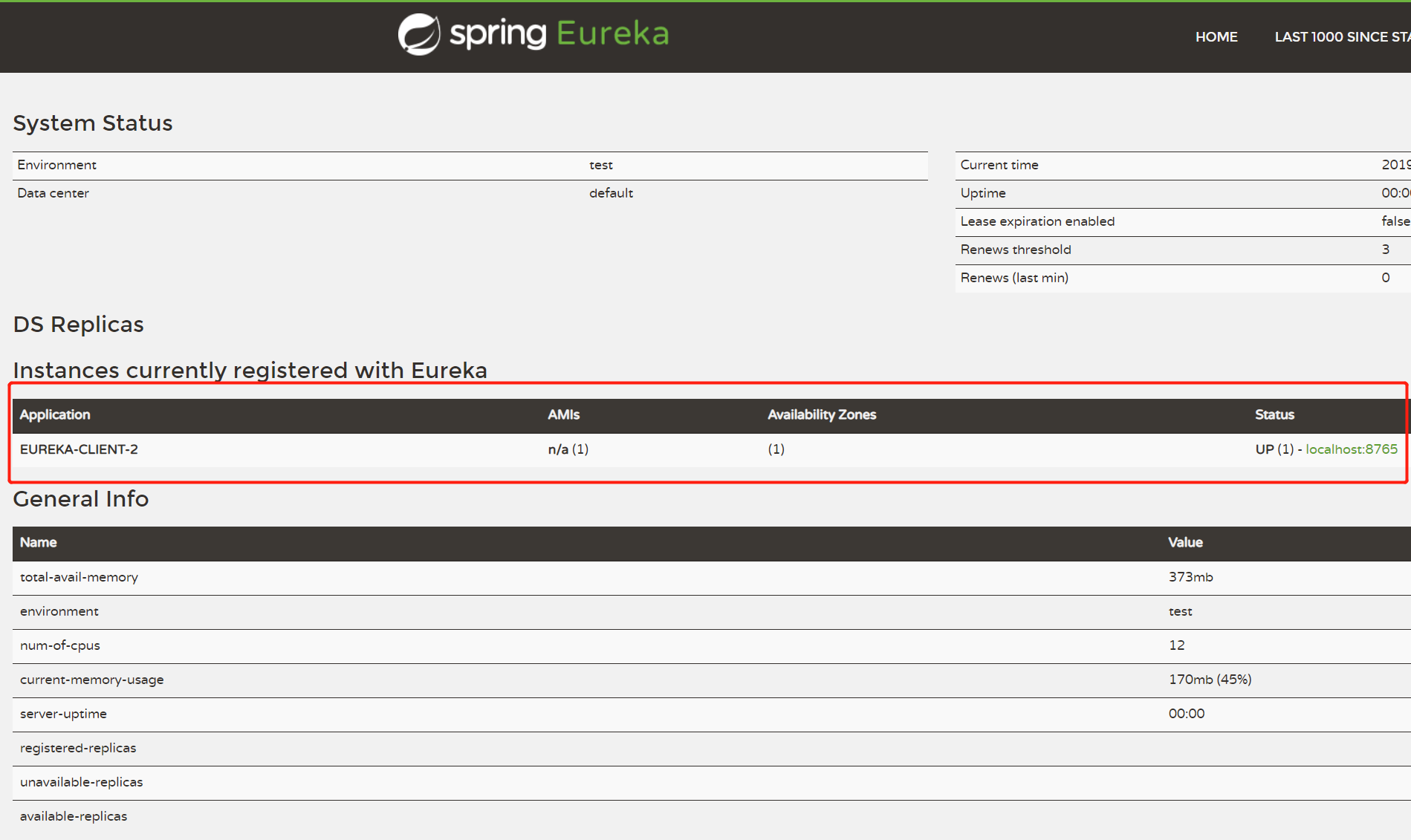This screenshot has height=840, width=1411.
Task: Select the unavailable-replicas row name
Action: 81,782
